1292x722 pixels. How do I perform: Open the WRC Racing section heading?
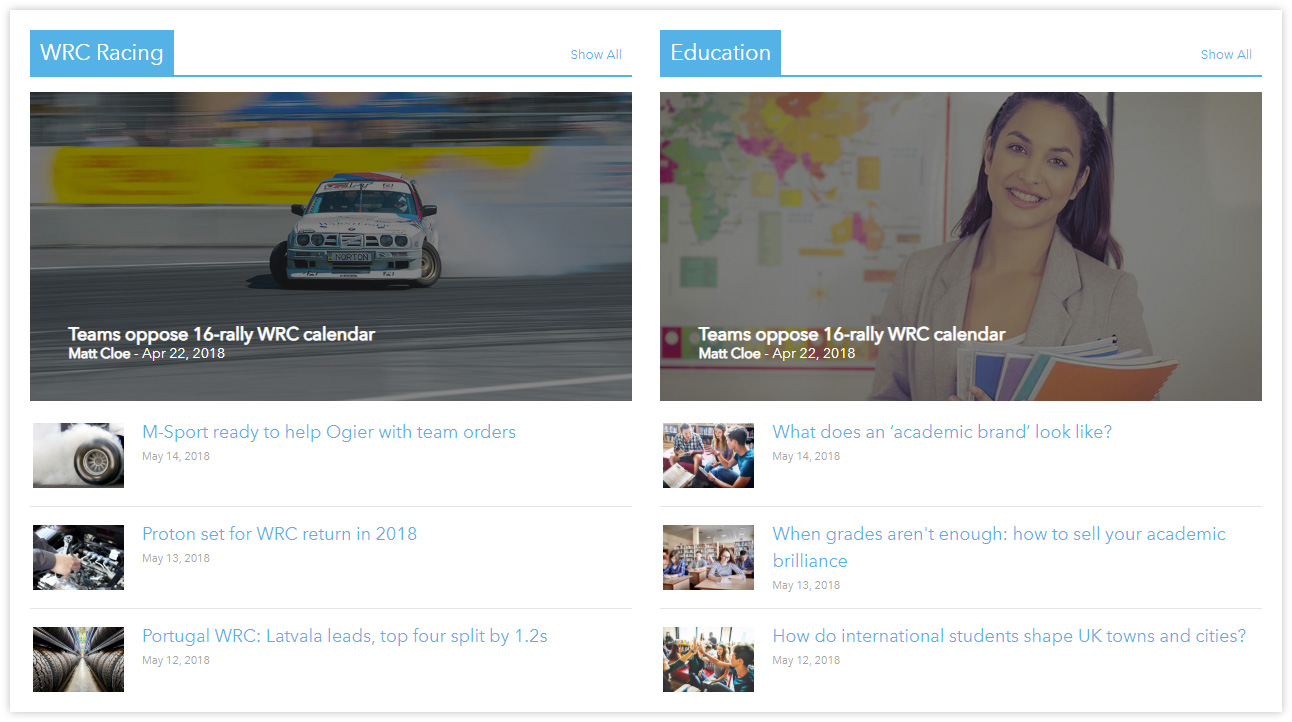pyautogui.click(x=102, y=53)
